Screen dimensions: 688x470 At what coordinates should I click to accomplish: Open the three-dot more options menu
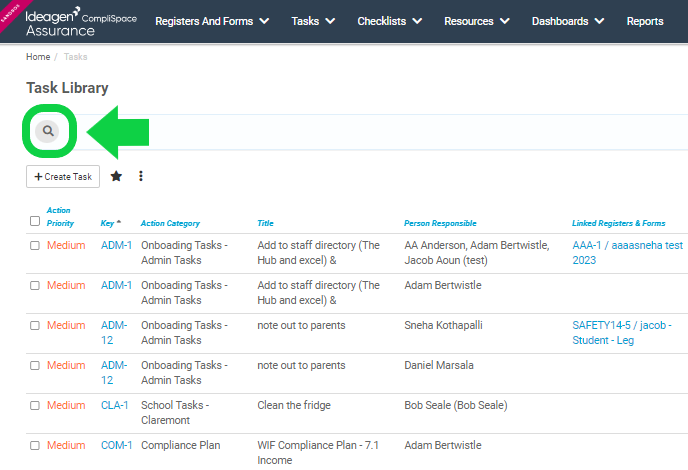[141, 176]
